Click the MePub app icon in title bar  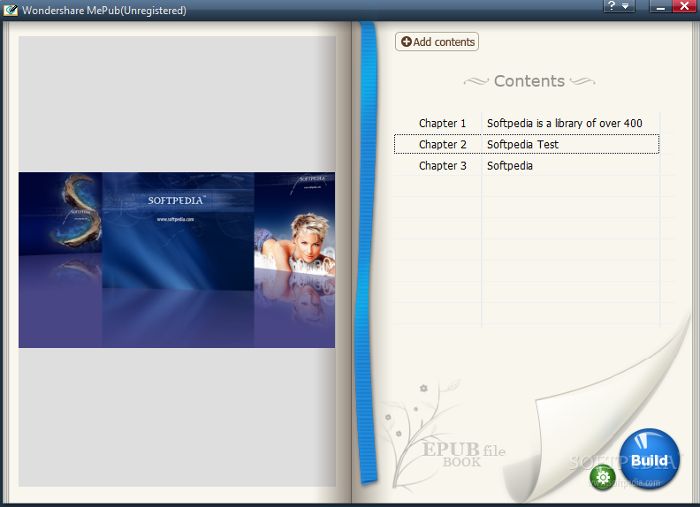point(10,10)
